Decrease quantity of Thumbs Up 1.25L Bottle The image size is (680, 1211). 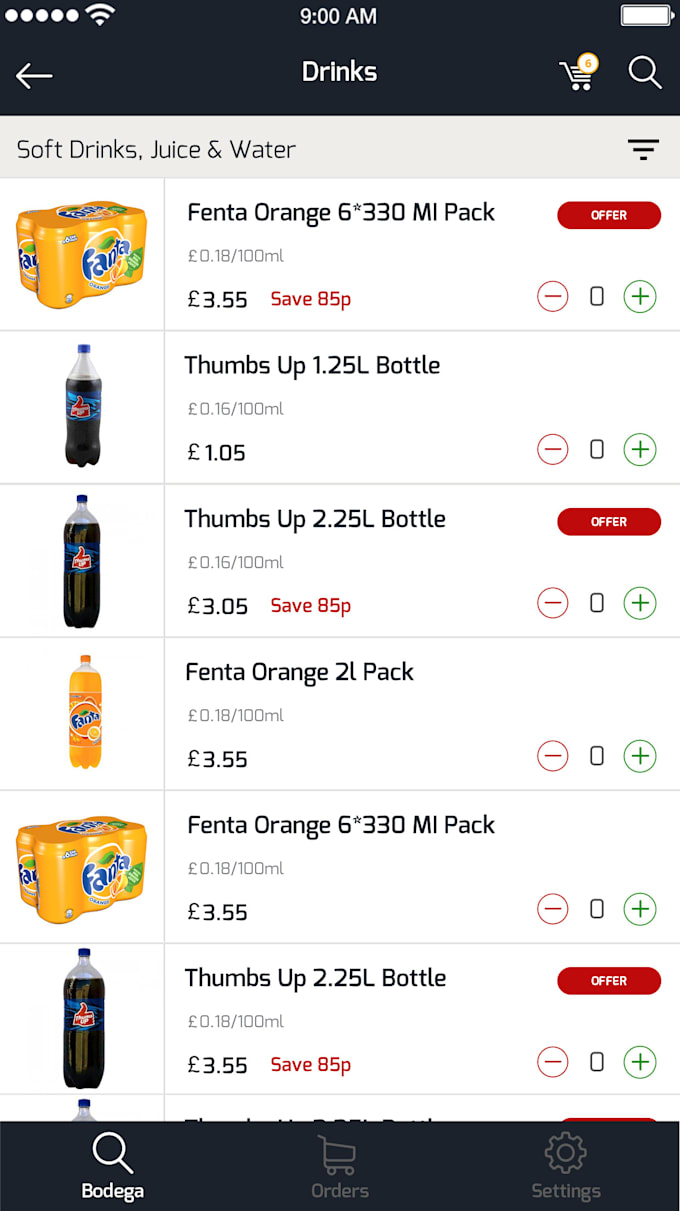(553, 450)
